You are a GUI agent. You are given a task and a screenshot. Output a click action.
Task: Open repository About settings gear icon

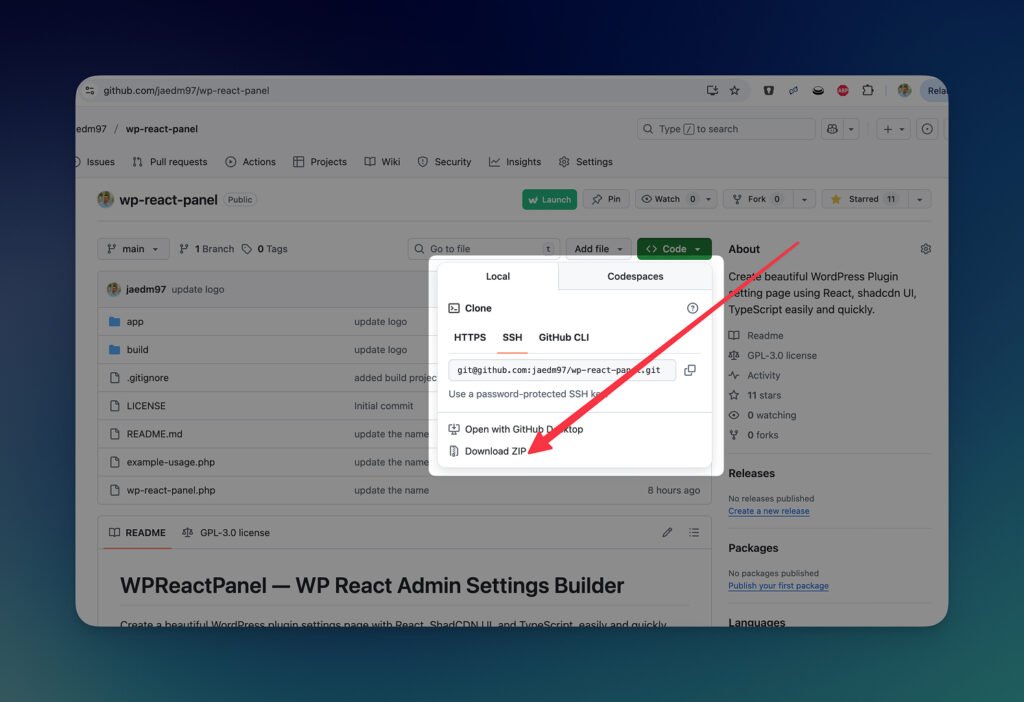(925, 249)
